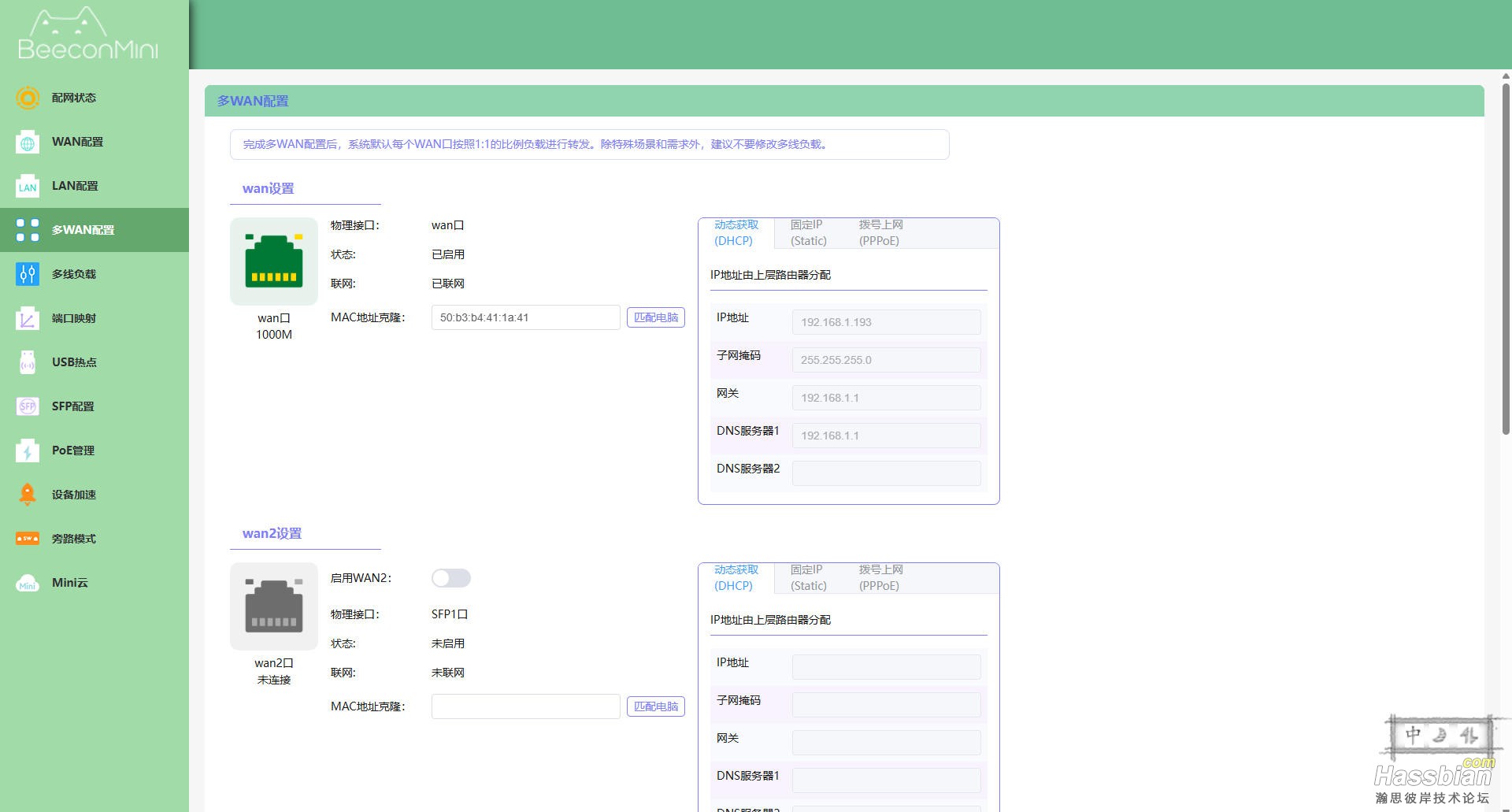Click the wan2 未启用 status value
This screenshot has height=812, width=1512.
click(448, 643)
